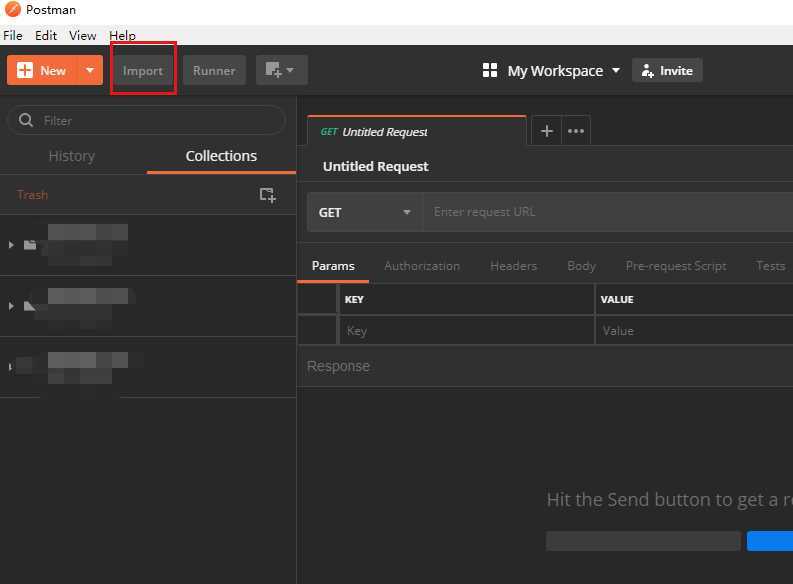This screenshot has height=584, width=793.
Task: Click the second collection folder icon
Action: 30,306
